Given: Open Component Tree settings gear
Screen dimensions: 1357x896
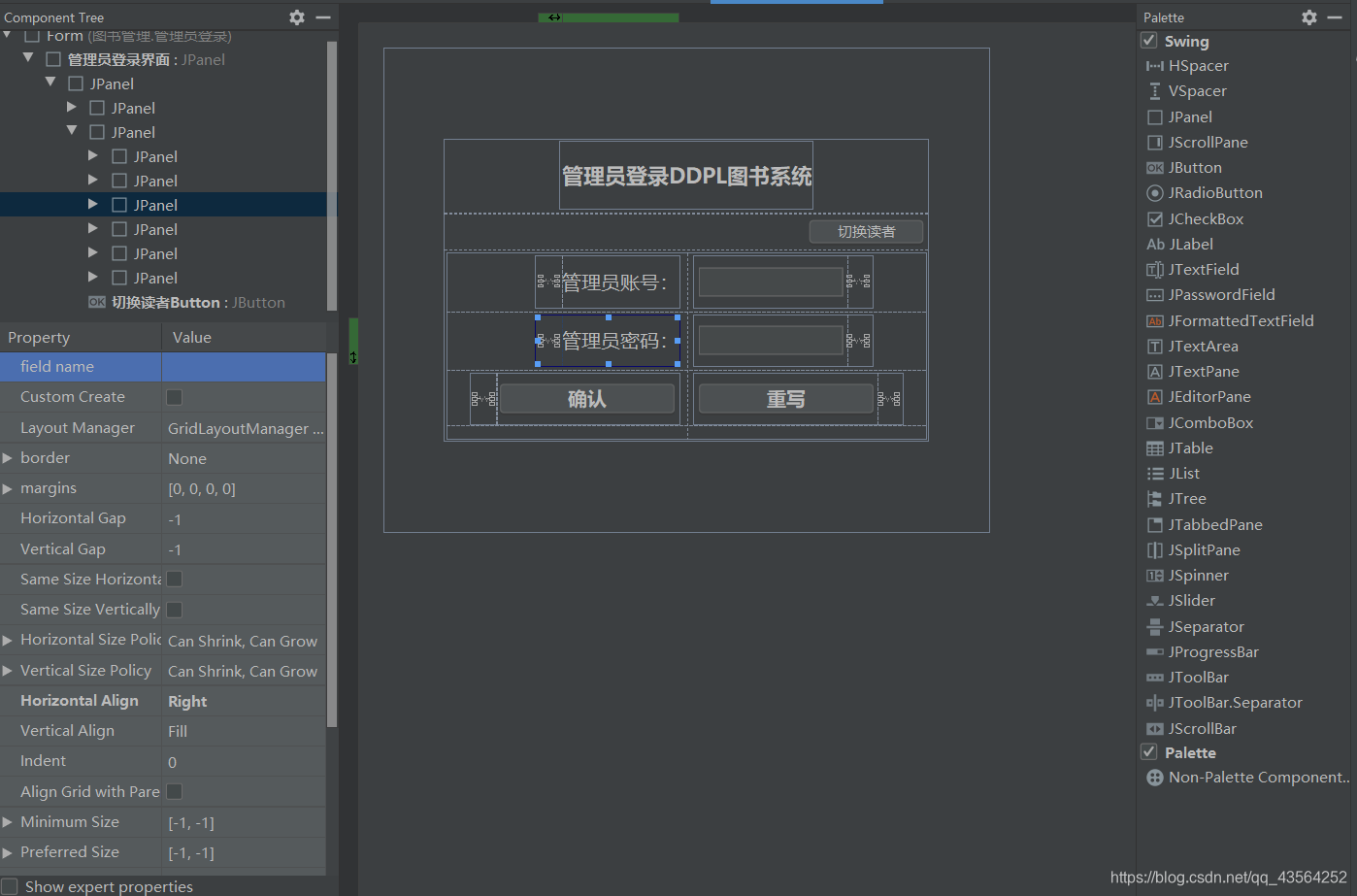Looking at the screenshot, I should 297,17.
